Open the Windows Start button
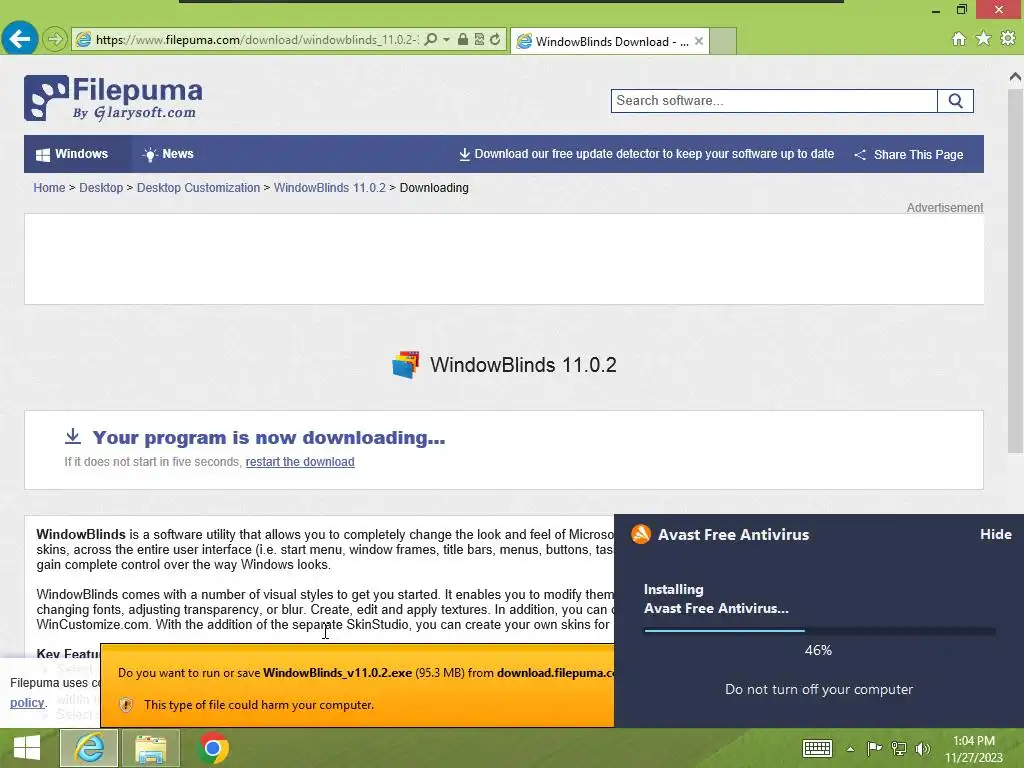 tap(27, 748)
